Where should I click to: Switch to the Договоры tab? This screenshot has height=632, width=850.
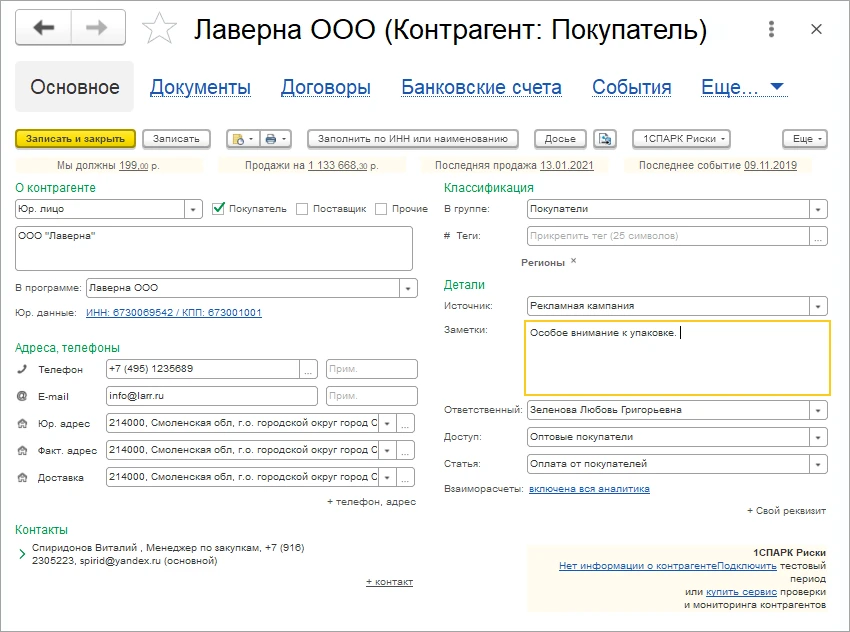point(325,88)
